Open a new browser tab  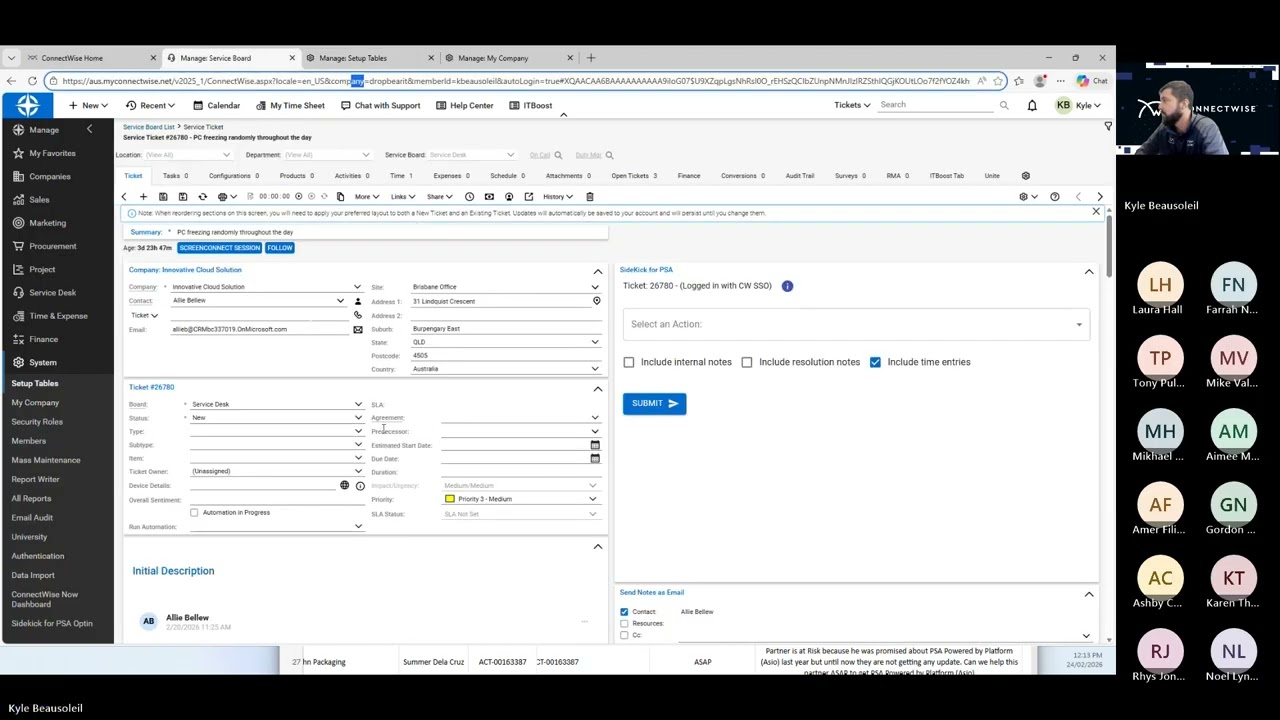[591, 58]
